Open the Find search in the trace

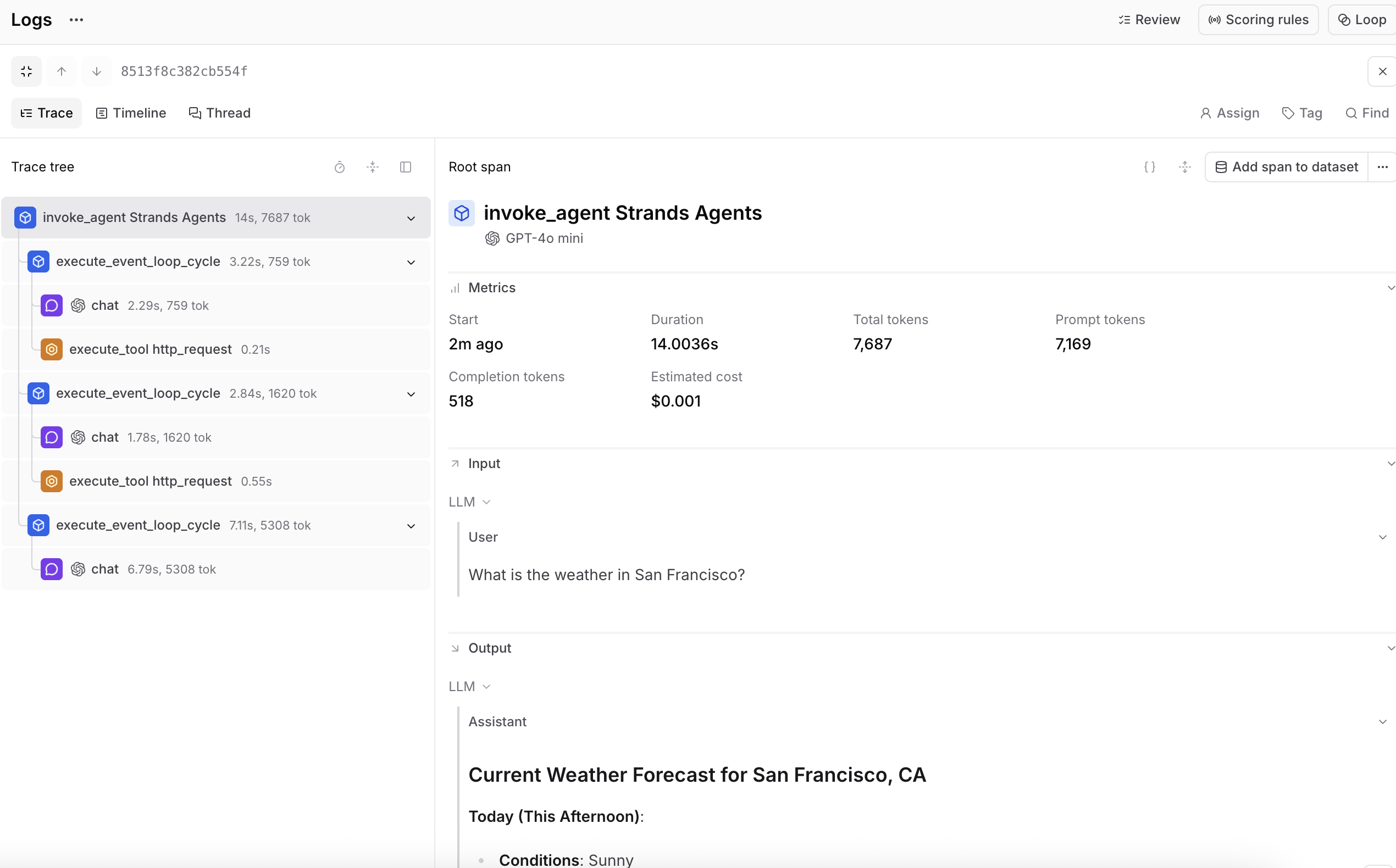pyautogui.click(x=1367, y=113)
